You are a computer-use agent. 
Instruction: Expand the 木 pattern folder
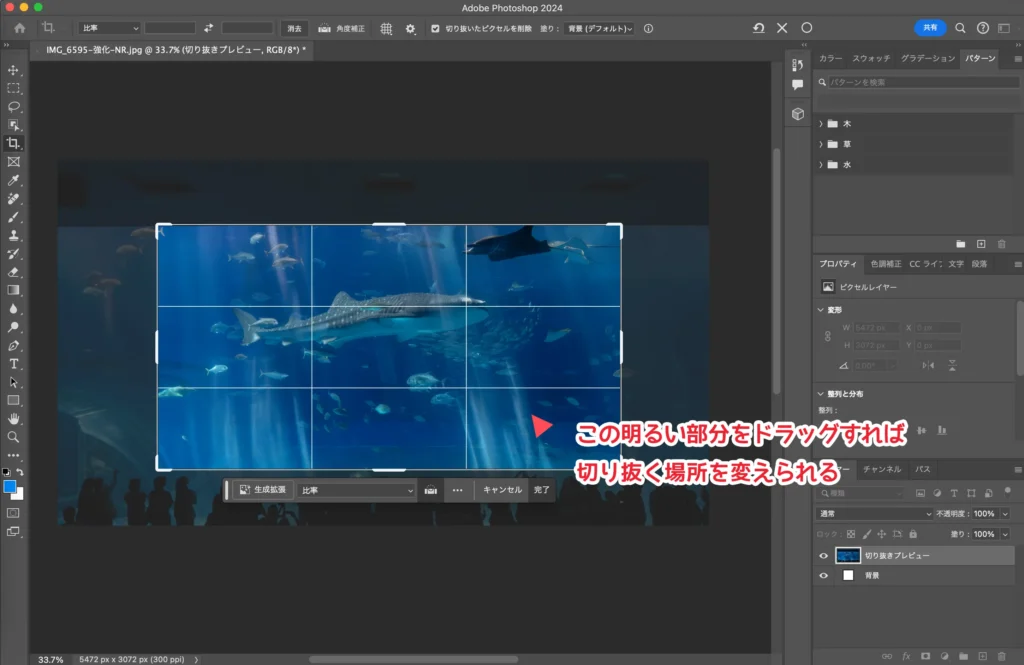(821, 124)
